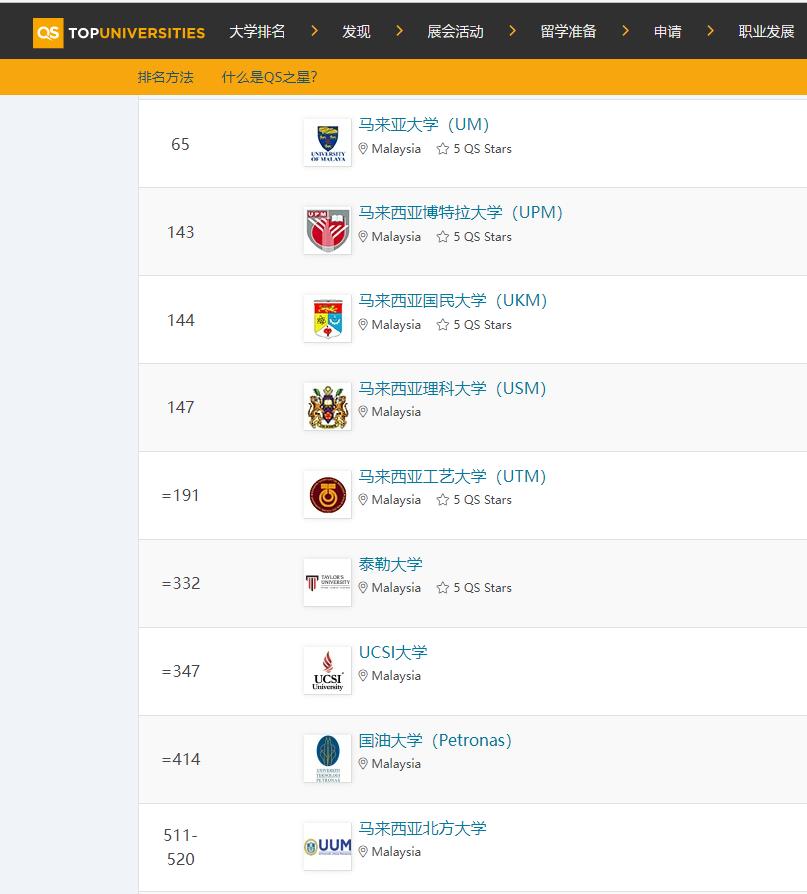Open the 排名方法 tab
The image size is (807, 894).
(165, 77)
